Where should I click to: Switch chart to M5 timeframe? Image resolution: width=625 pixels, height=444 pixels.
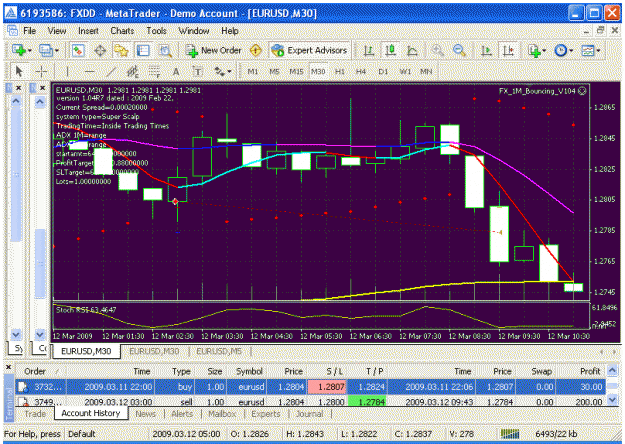click(274, 71)
